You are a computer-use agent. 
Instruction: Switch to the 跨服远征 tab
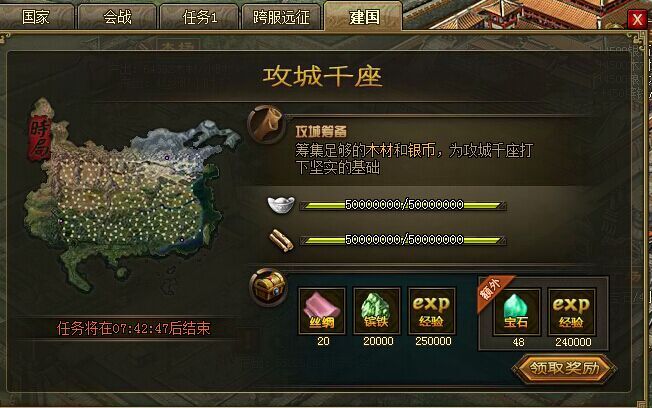[282, 17]
